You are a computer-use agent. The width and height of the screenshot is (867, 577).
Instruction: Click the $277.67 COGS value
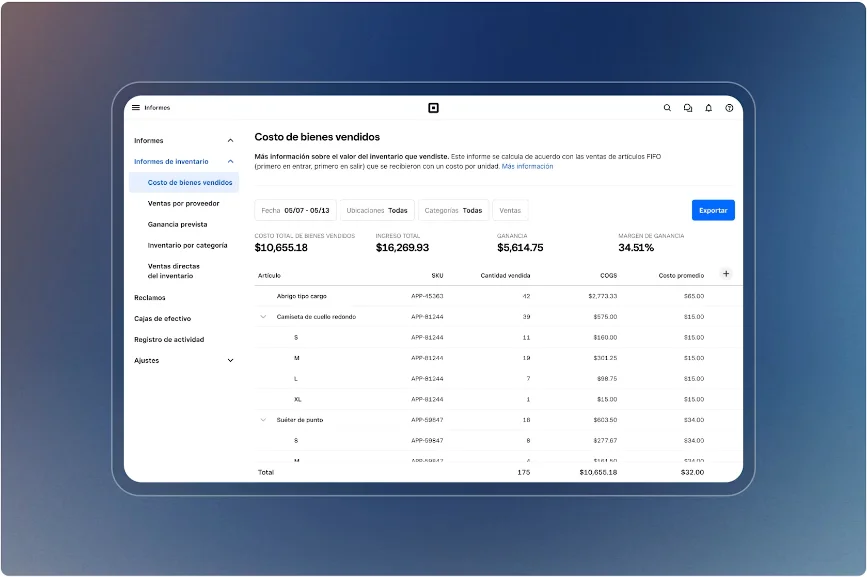pyautogui.click(x=605, y=440)
